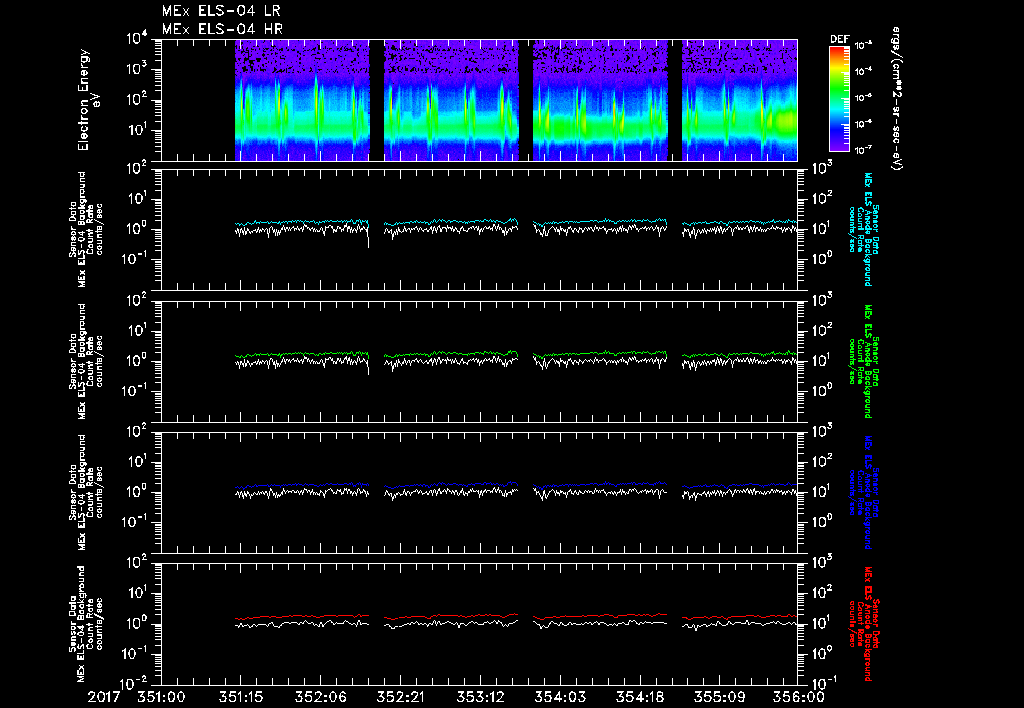1024x708 pixels.
Task: Click the 10^-7 label on the color scale
Action: click(x=863, y=150)
